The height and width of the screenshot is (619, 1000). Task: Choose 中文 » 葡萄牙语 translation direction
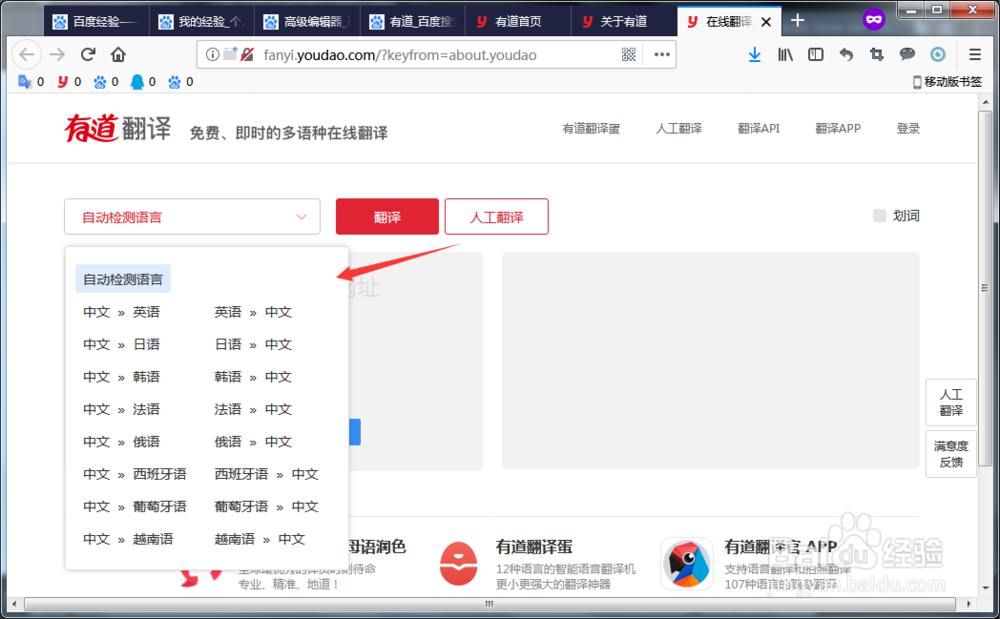click(135, 507)
